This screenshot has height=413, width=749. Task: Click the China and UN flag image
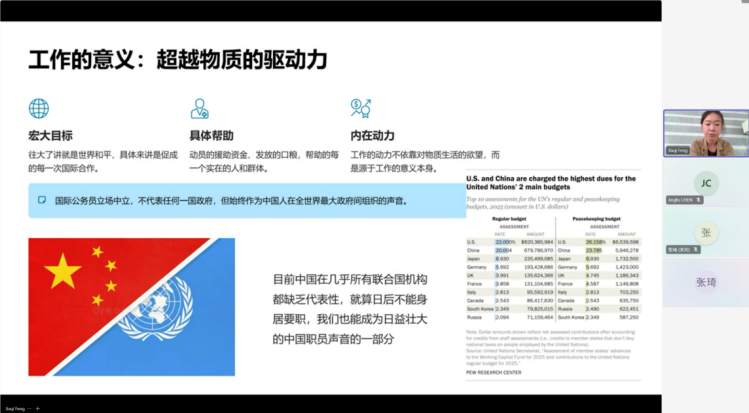point(132,305)
